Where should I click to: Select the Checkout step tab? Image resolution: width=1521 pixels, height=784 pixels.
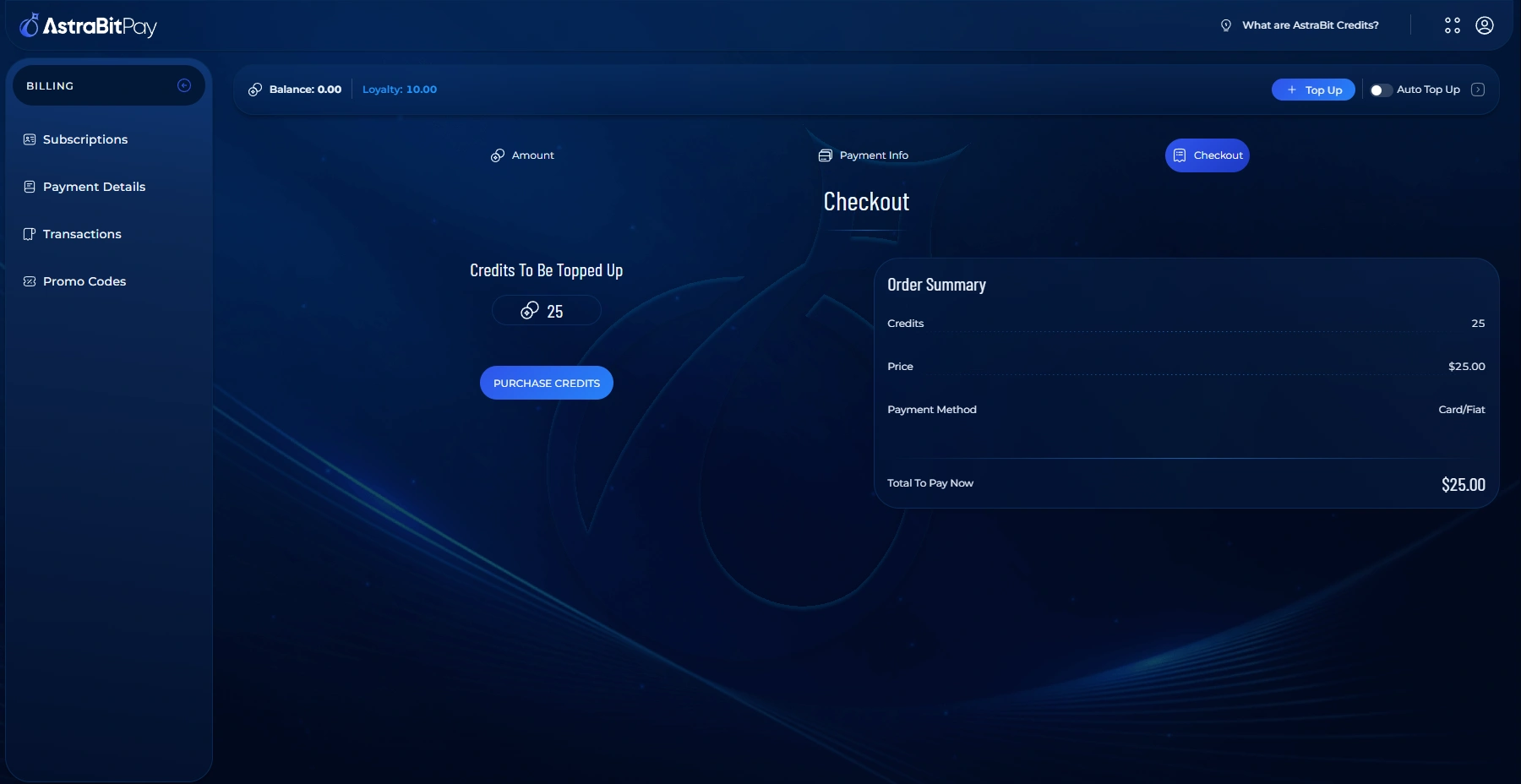pyautogui.click(x=1208, y=155)
